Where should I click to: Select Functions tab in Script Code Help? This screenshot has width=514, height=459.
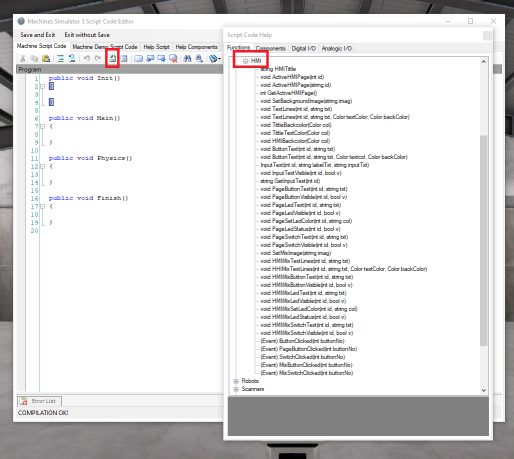(238, 47)
